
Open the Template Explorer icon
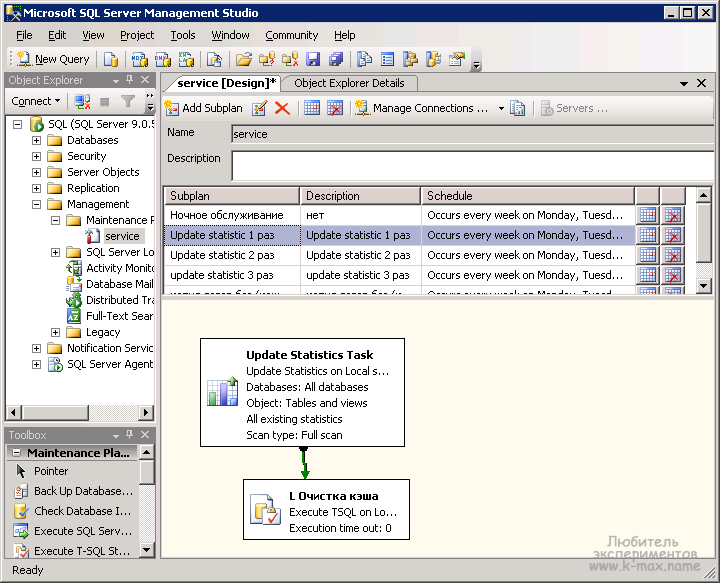point(433,59)
